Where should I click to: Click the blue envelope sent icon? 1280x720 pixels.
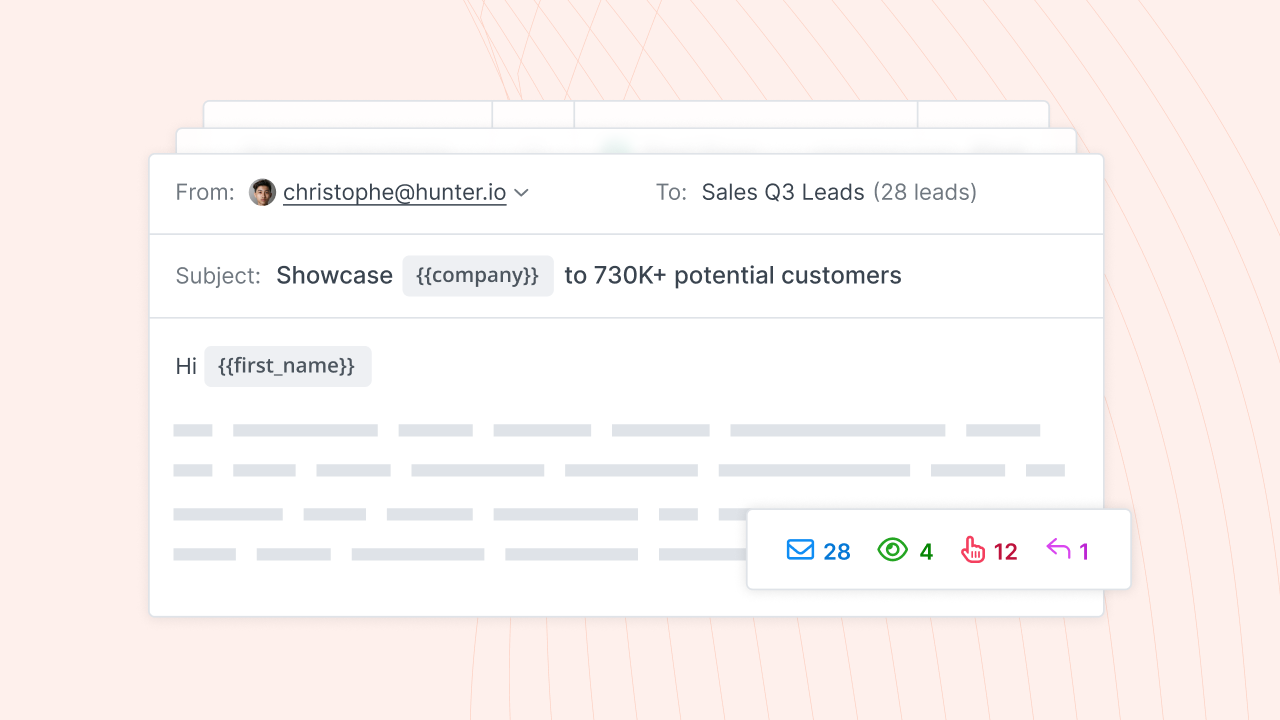[800, 550]
